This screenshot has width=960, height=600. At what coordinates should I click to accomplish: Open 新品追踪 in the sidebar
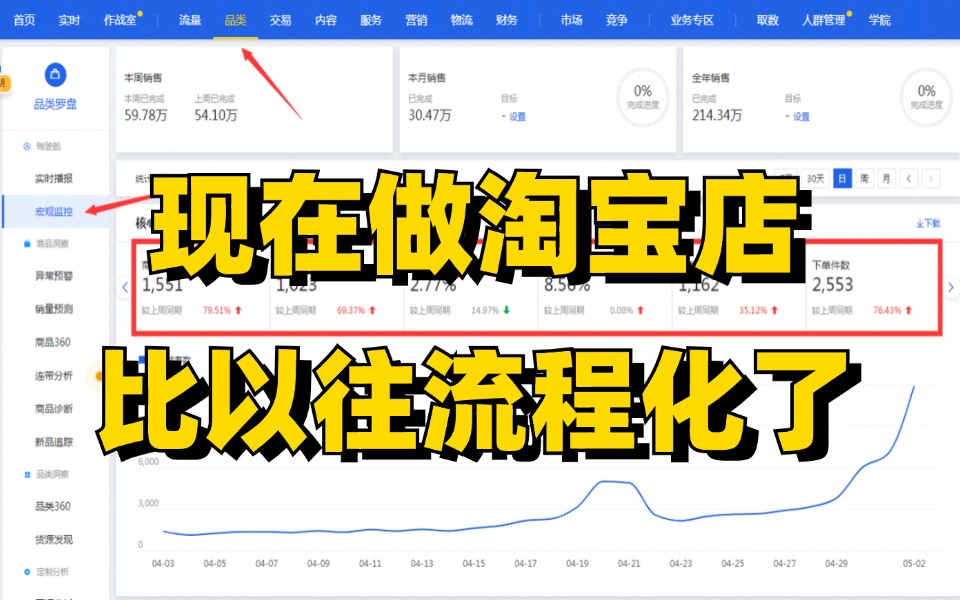[x=54, y=441]
